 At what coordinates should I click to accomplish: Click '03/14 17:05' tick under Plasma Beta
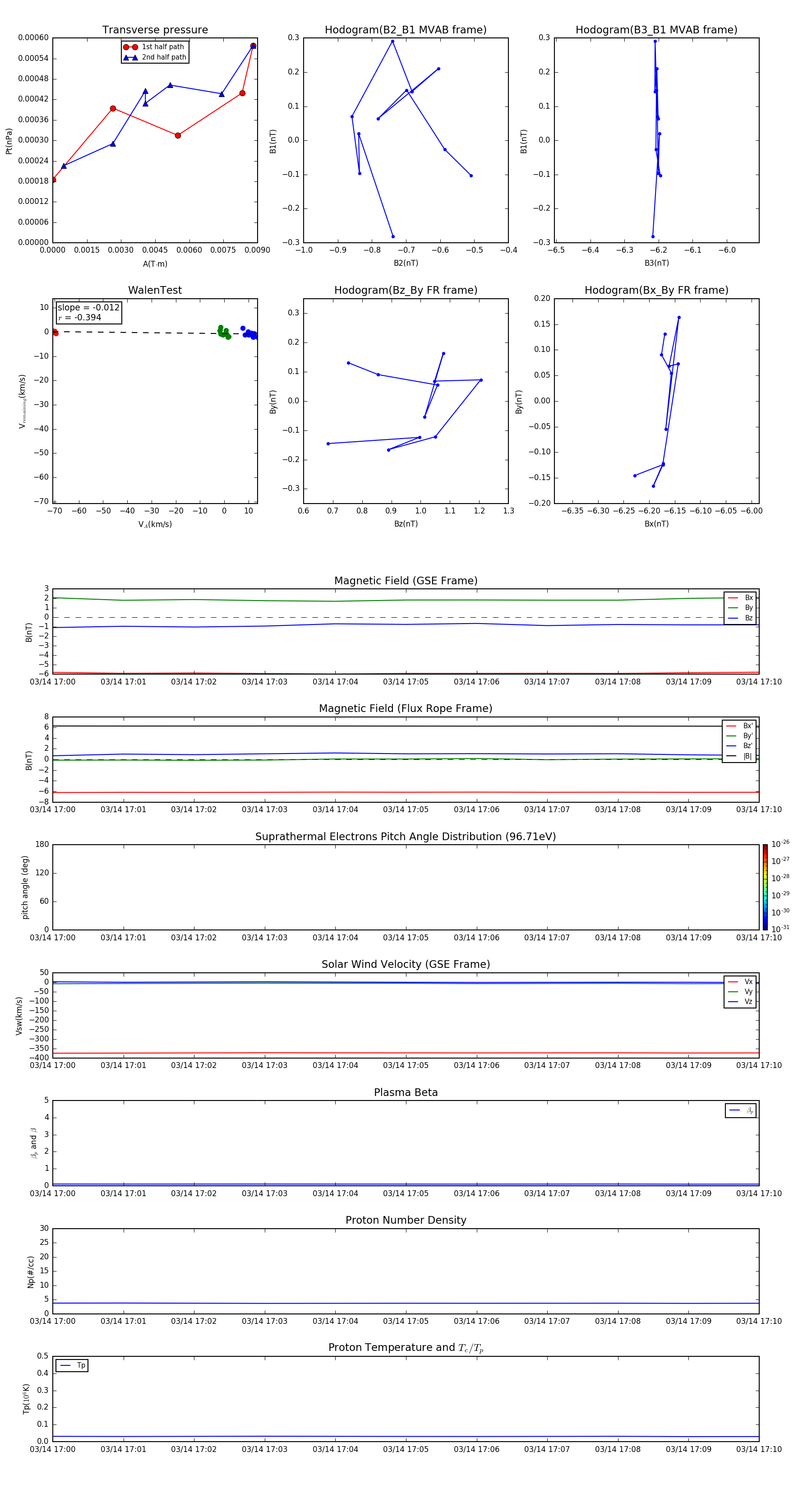(406, 1193)
